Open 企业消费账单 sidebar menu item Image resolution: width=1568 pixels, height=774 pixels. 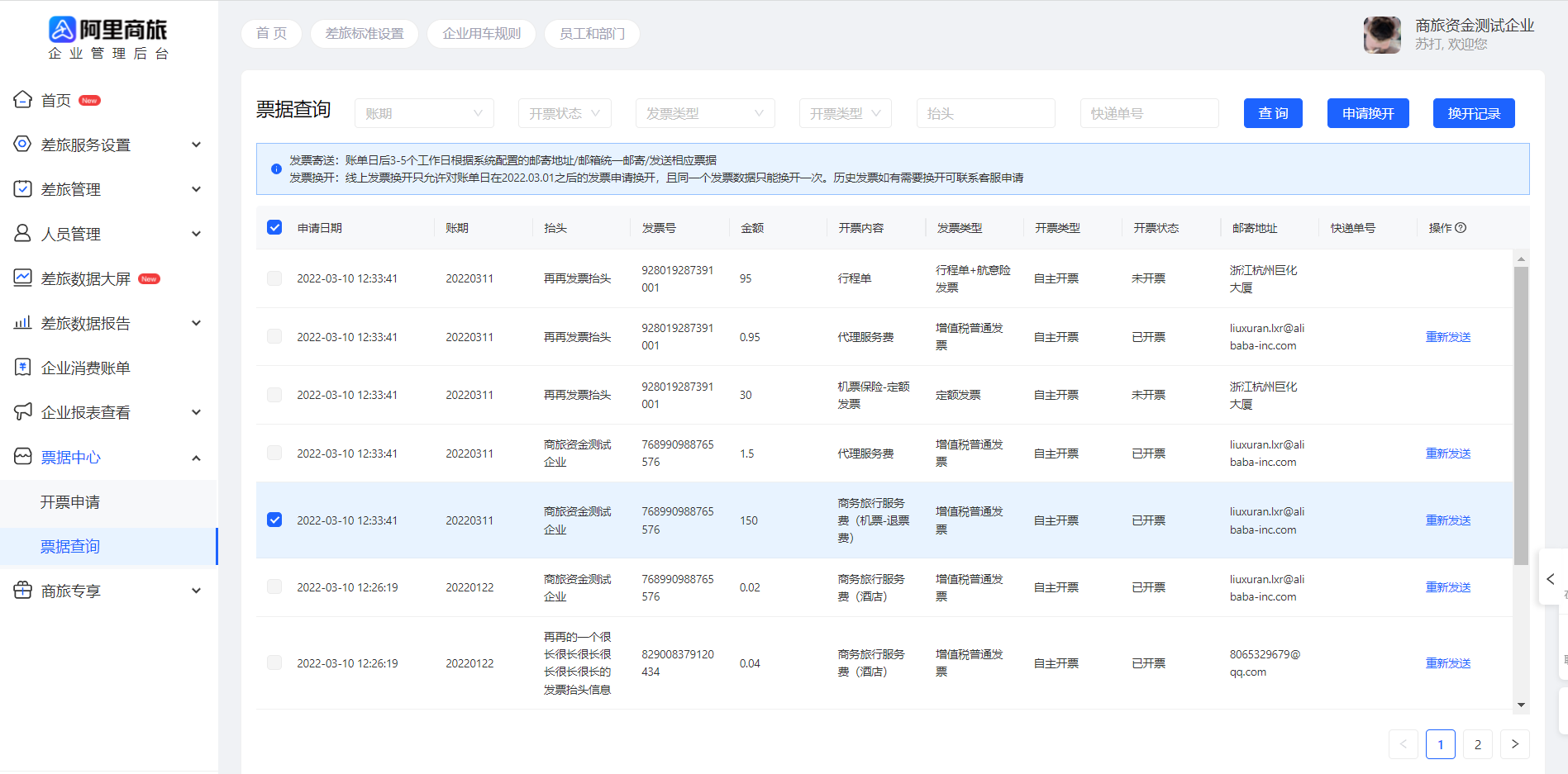(x=108, y=368)
